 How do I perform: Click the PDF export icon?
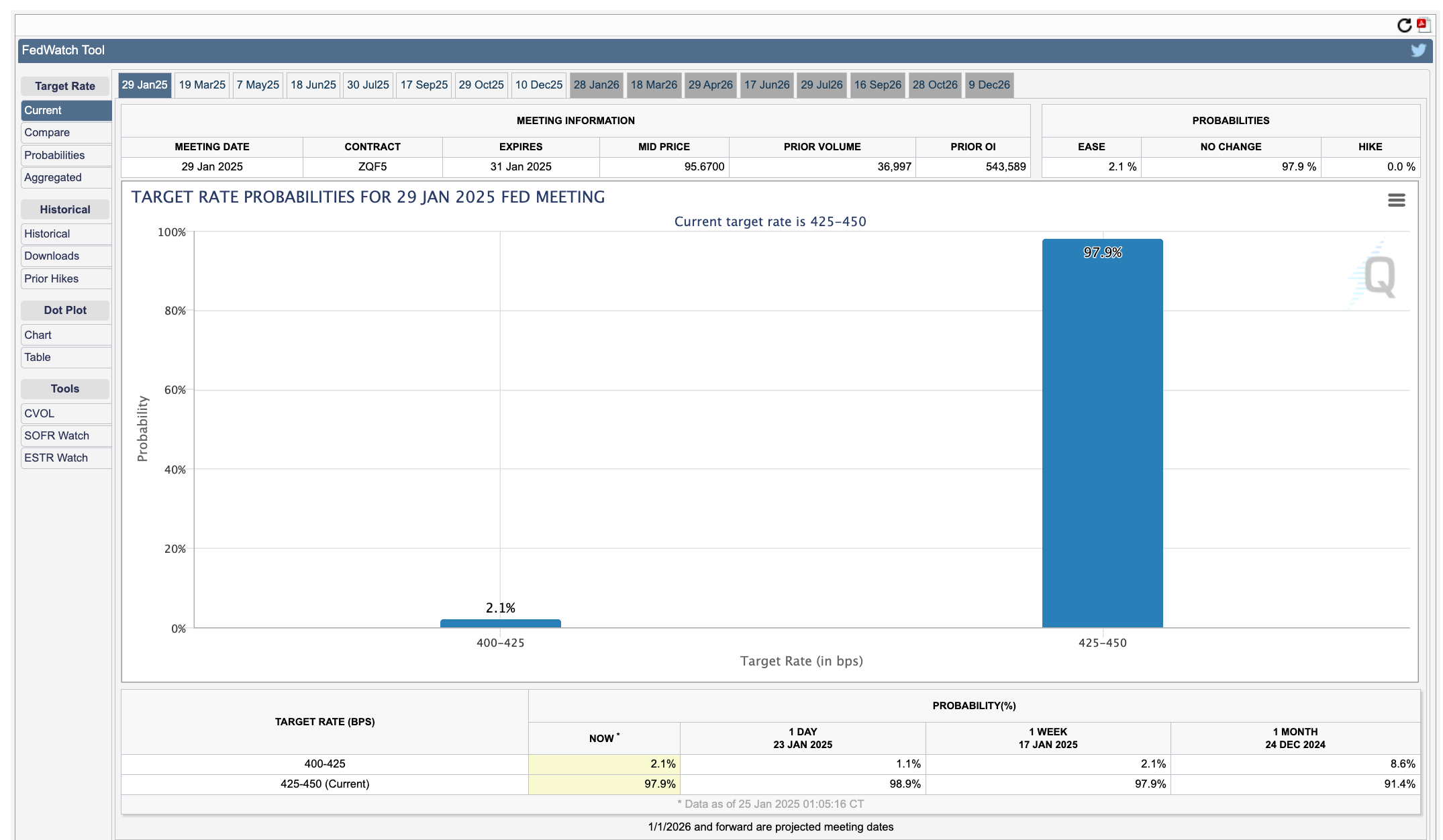1424,25
